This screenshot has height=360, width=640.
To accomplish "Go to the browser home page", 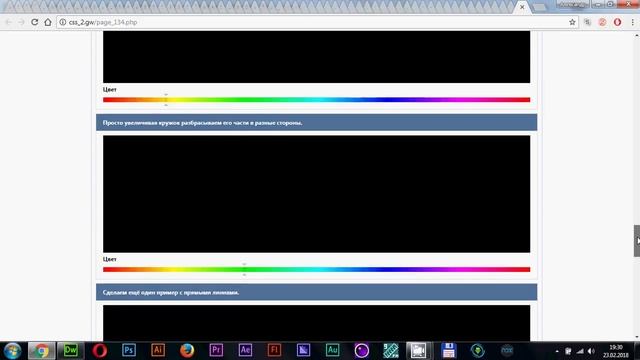I will point(48,22).
